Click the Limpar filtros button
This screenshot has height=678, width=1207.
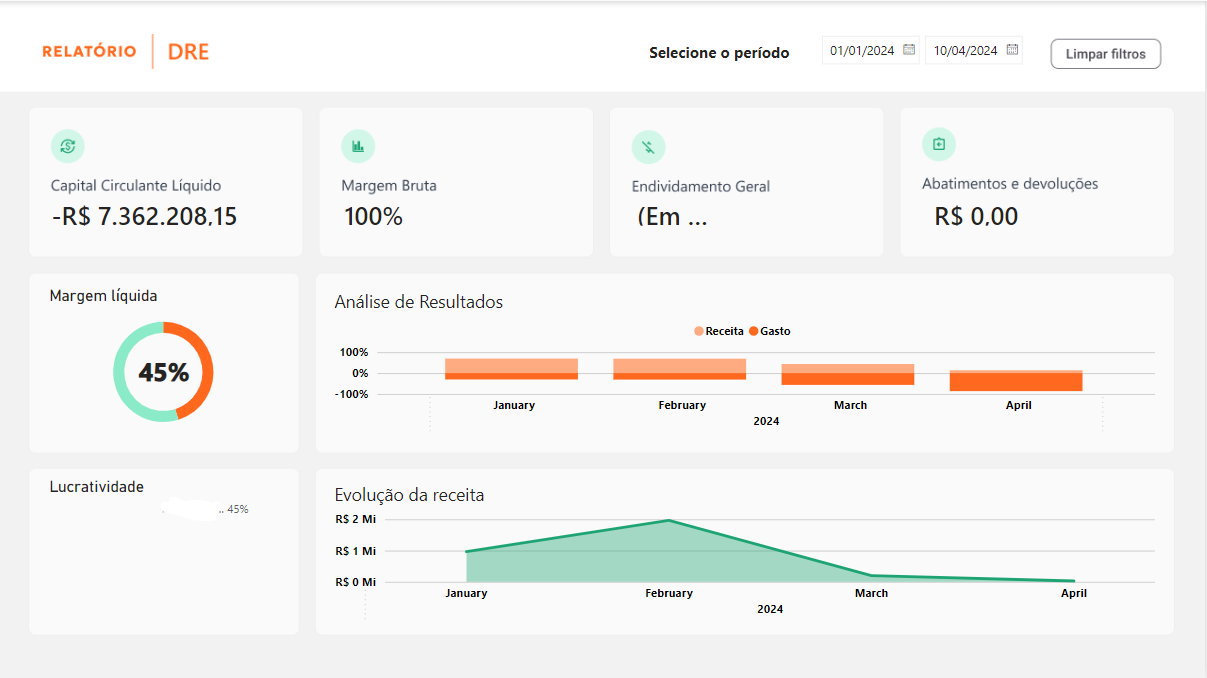[1105, 54]
